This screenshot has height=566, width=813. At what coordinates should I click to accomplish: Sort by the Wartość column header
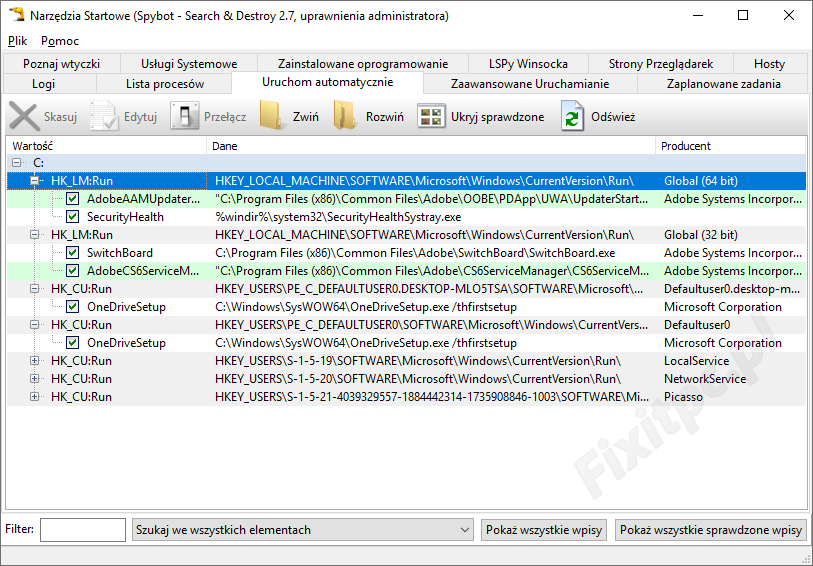point(106,146)
